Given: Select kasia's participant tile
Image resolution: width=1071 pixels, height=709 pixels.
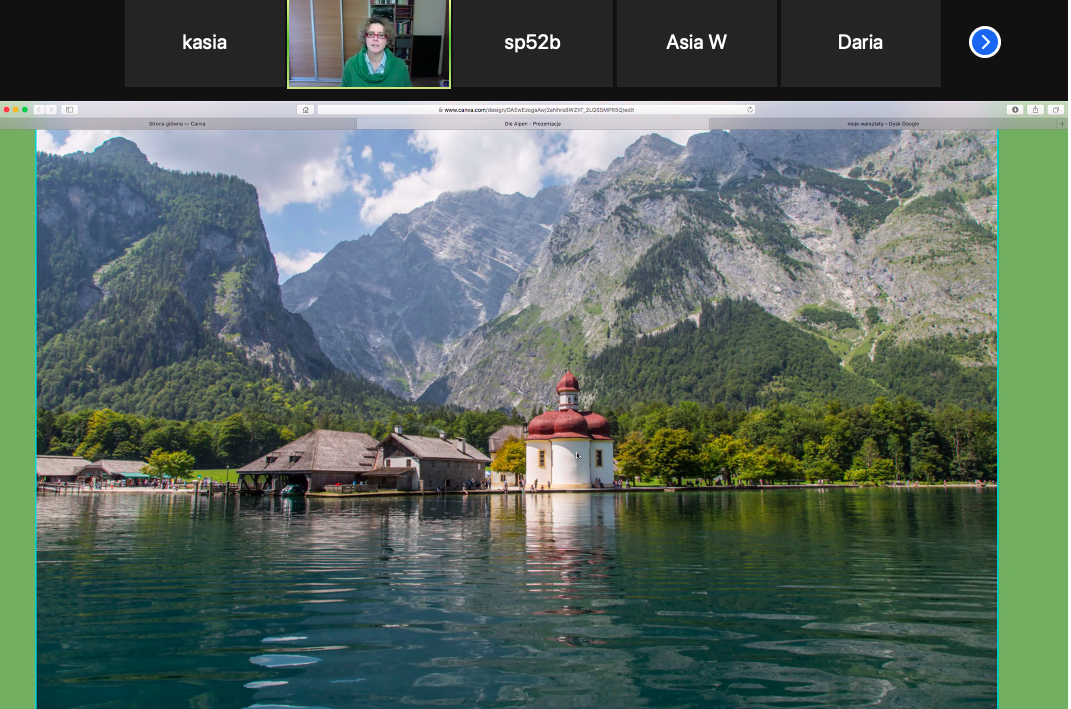Looking at the screenshot, I should point(204,43).
